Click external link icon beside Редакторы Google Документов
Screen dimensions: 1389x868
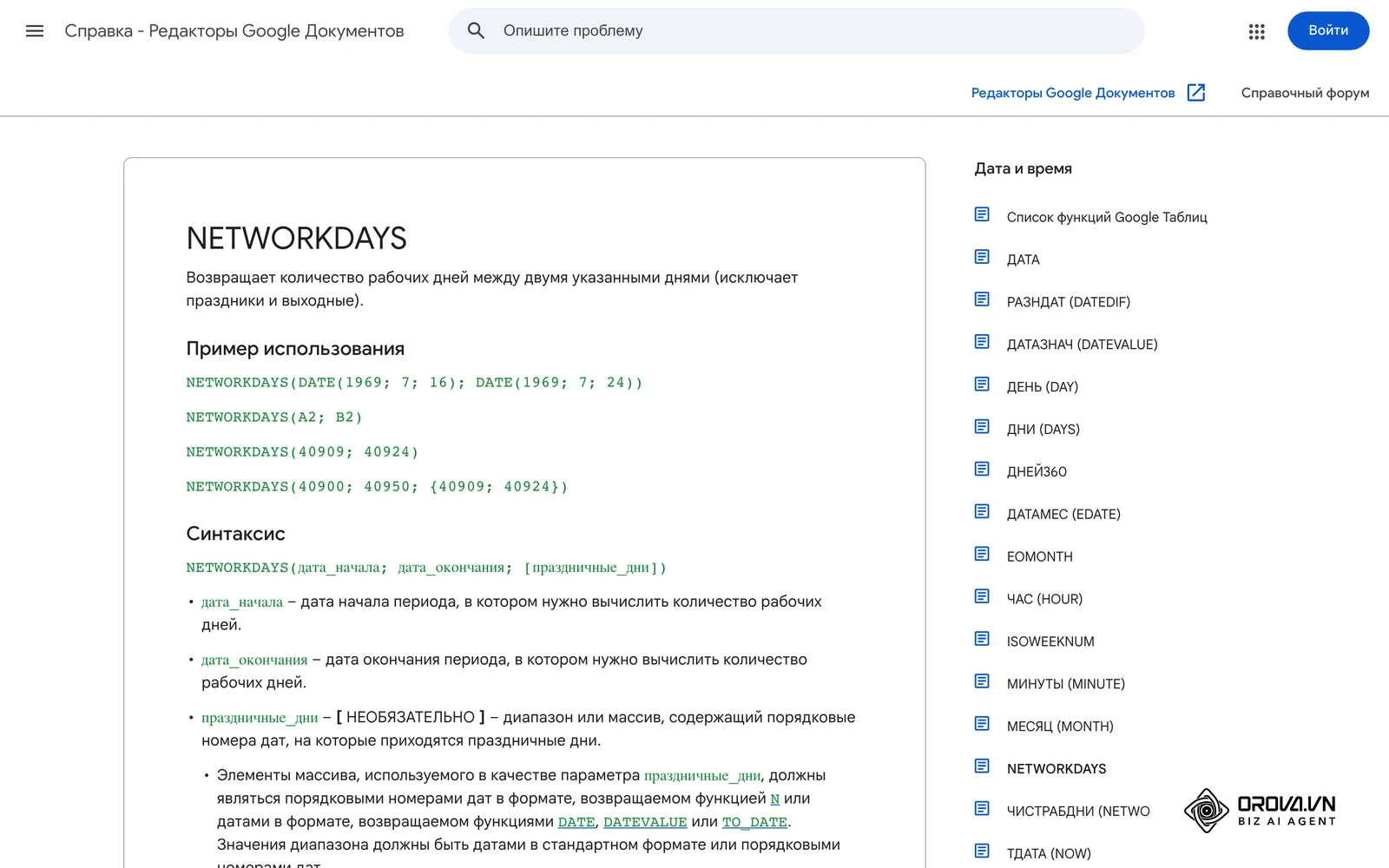tap(1196, 93)
